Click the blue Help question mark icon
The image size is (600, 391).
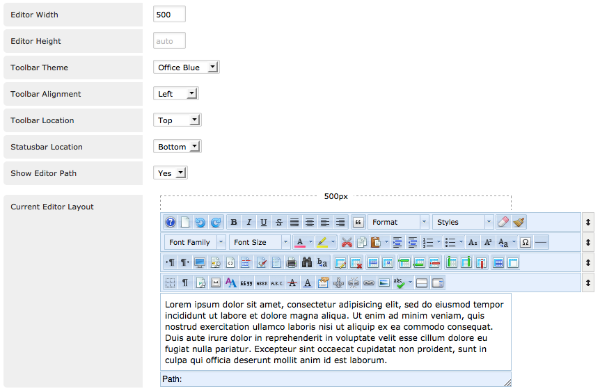coord(170,222)
